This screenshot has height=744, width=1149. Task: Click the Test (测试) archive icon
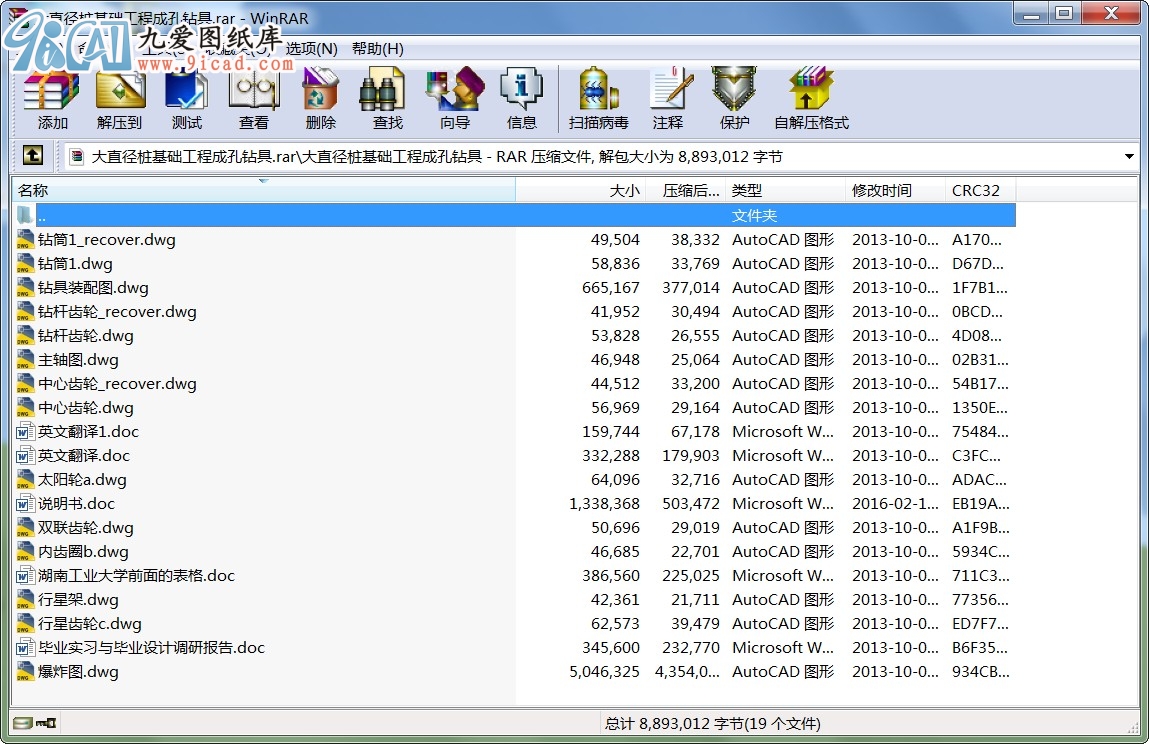186,89
